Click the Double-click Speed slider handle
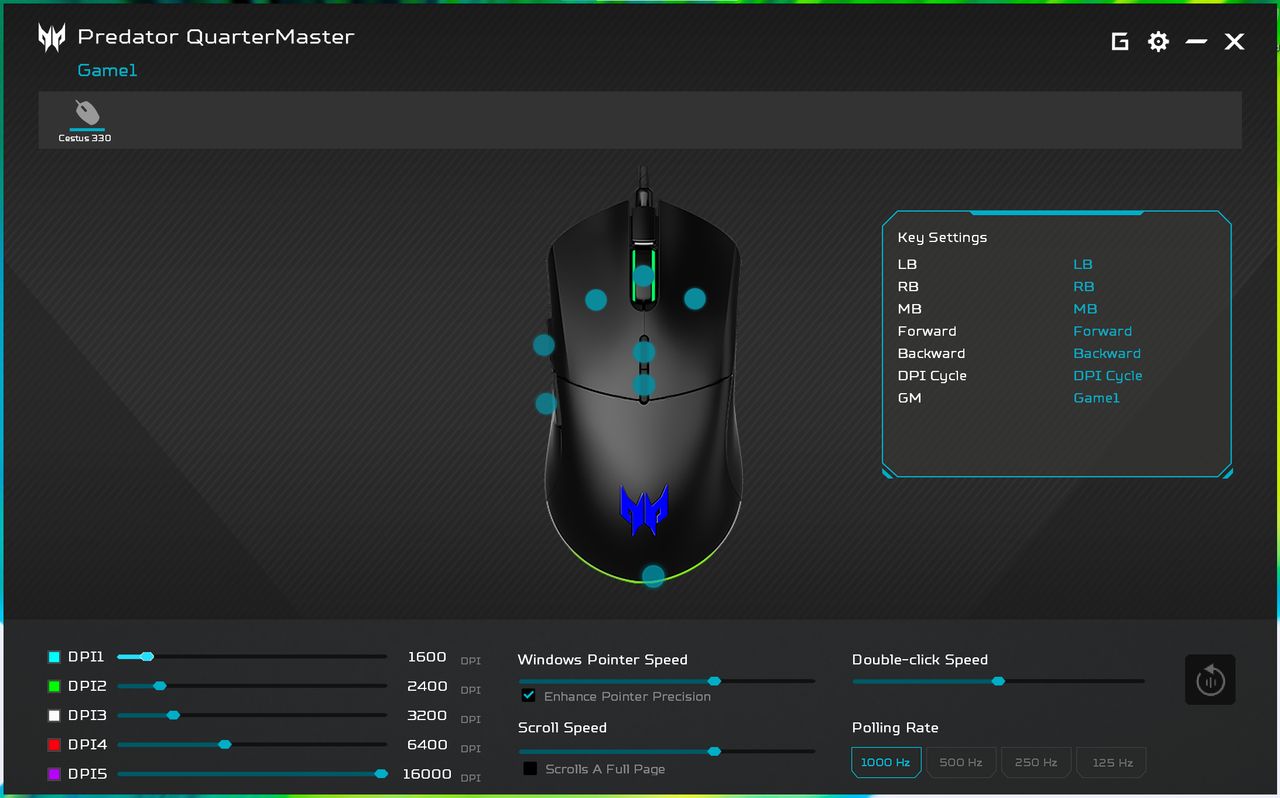This screenshot has height=798, width=1280. pyautogui.click(x=998, y=681)
